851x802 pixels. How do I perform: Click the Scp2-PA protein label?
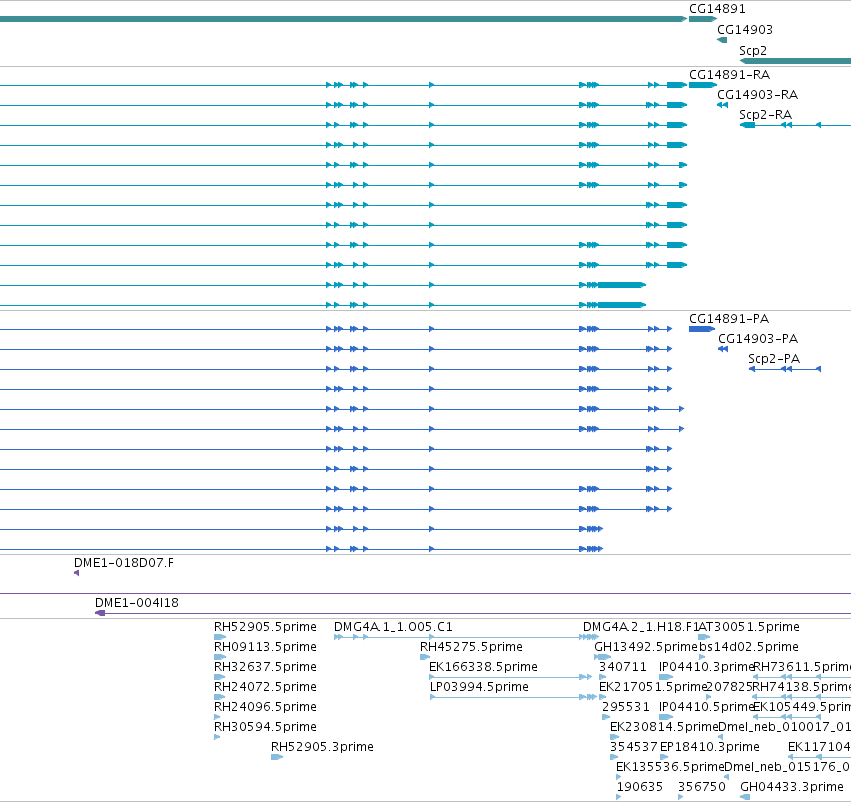(774, 359)
